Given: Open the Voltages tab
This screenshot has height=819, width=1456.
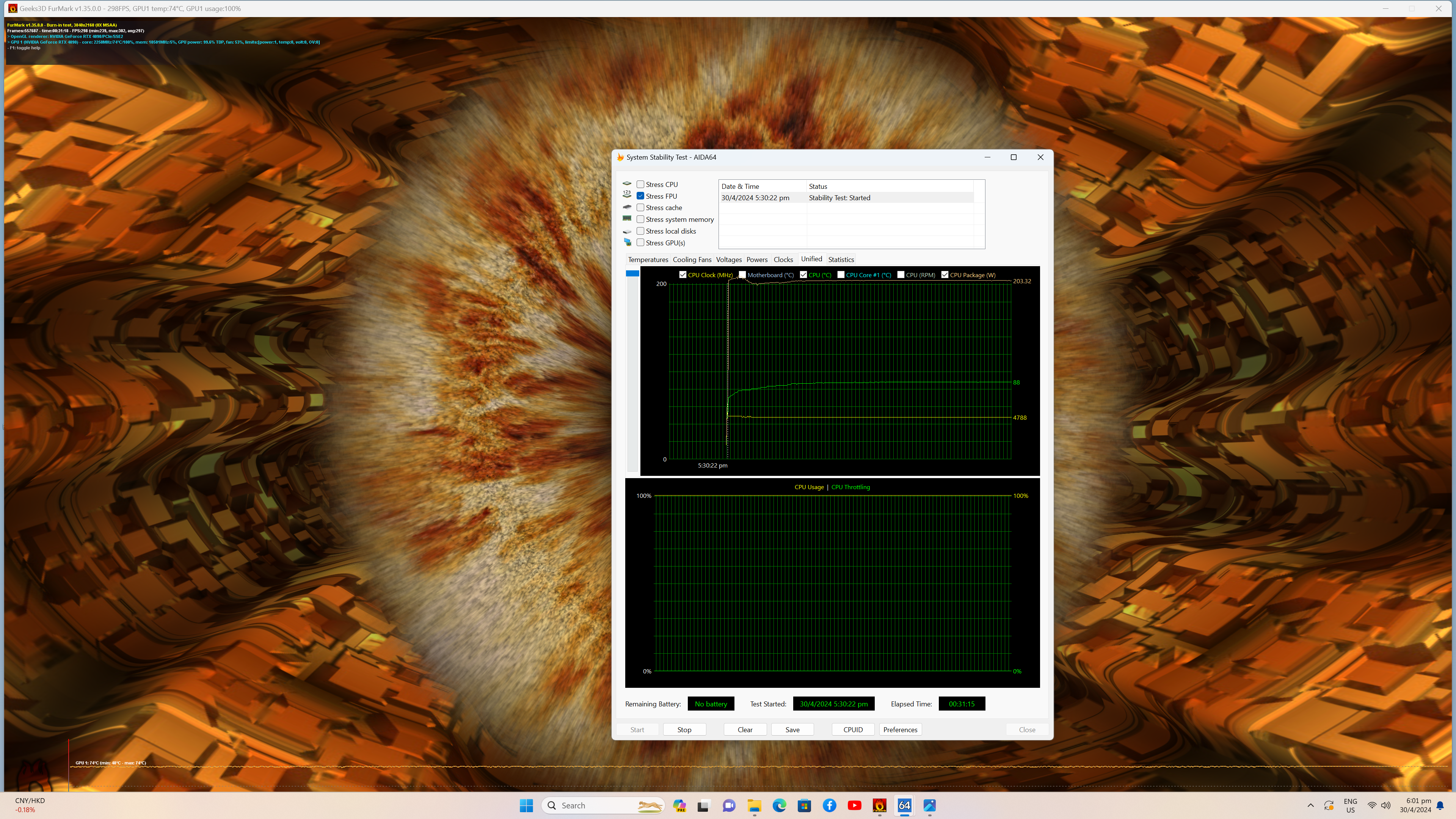Looking at the screenshot, I should pos(728,259).
